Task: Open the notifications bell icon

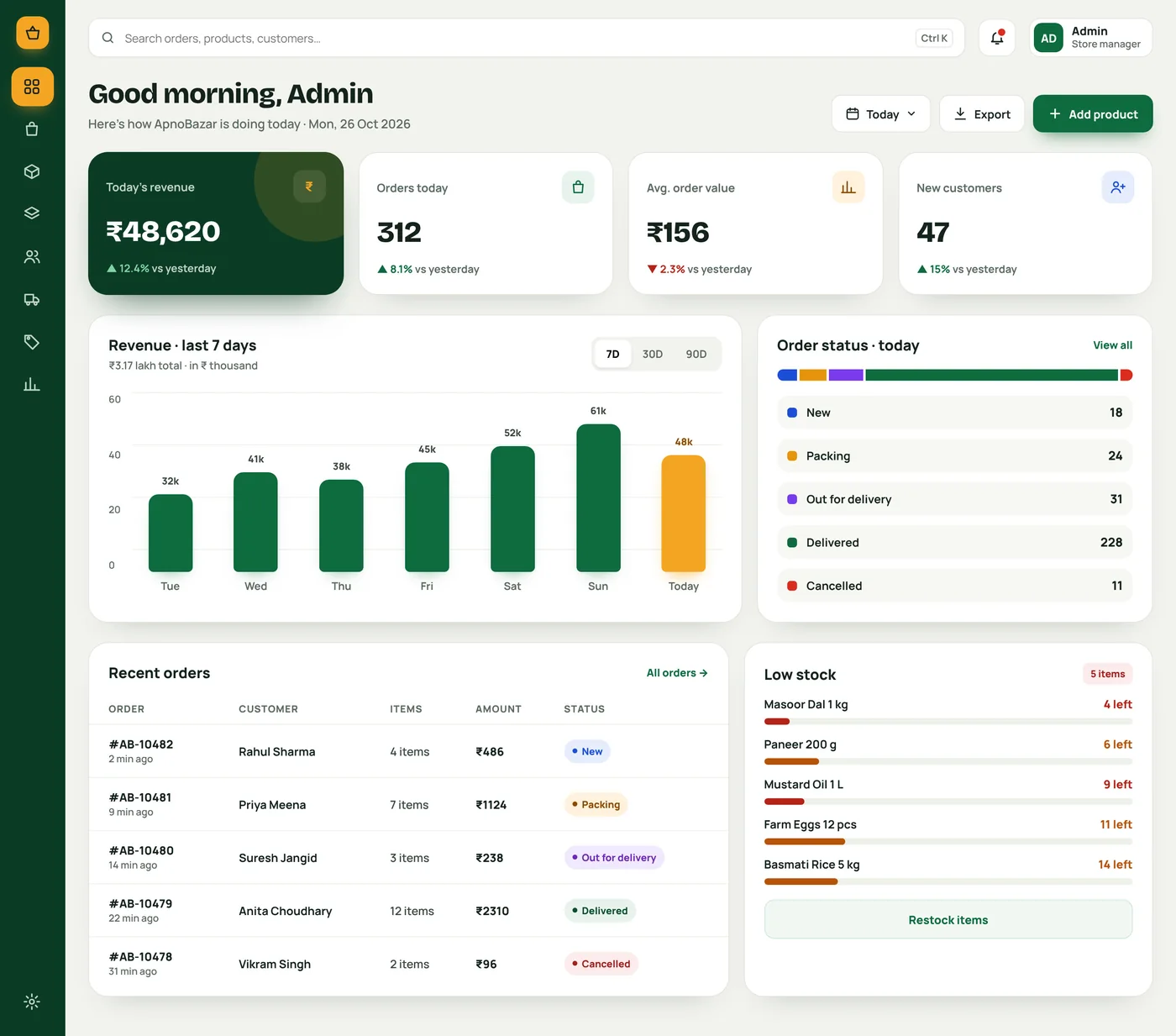Action: pyautogui.click(x=997, y=38)
